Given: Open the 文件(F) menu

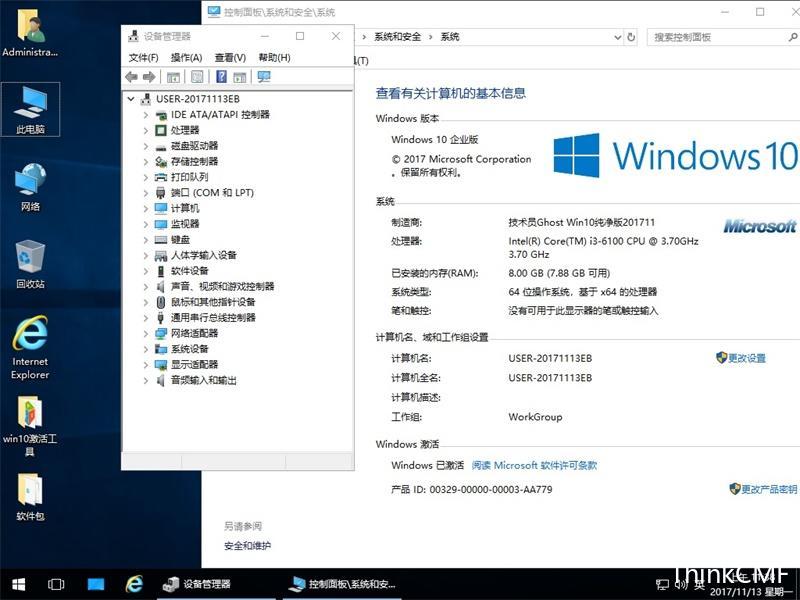Looking at the screenshot, I should click(x=143, y=58).
